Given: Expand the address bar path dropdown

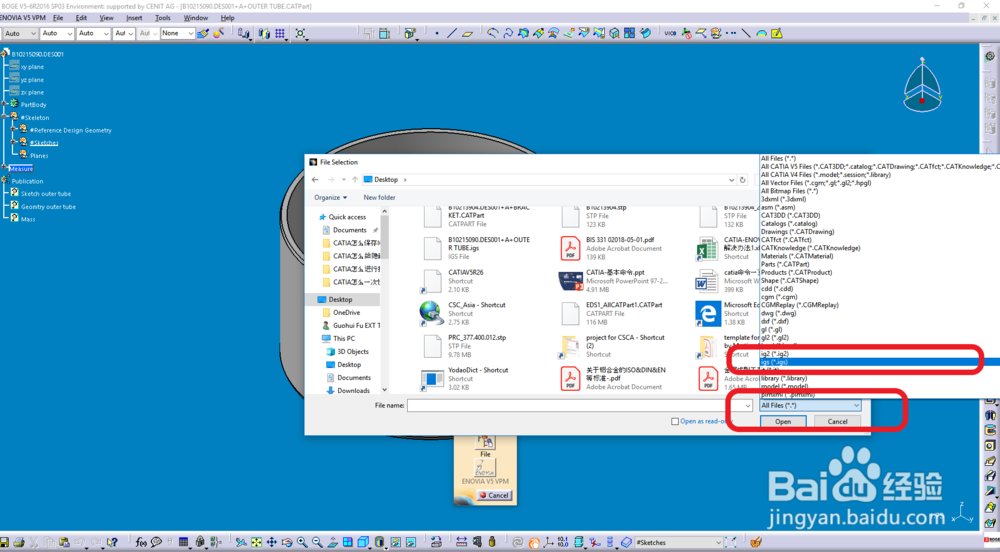Looking at the screenshot, I should click(x=731, y=180).
